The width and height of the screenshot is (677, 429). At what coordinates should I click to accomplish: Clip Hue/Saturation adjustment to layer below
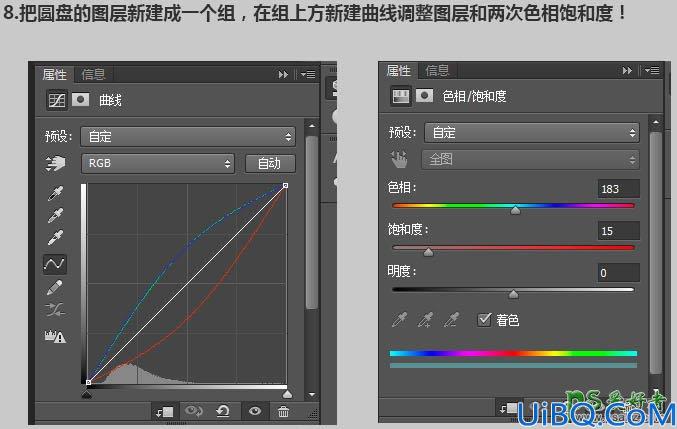pos(508,407)
